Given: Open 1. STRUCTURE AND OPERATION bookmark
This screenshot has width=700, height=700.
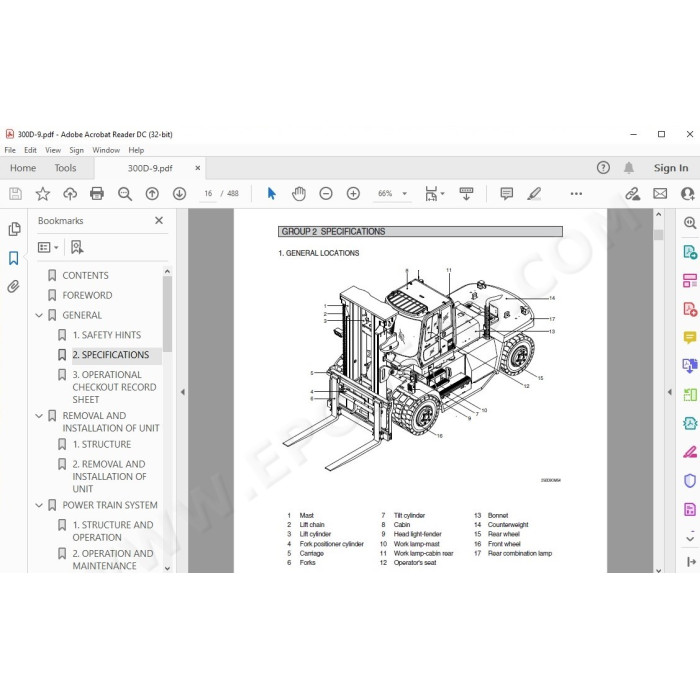Looking at the screenshot, I should [112, 531].
